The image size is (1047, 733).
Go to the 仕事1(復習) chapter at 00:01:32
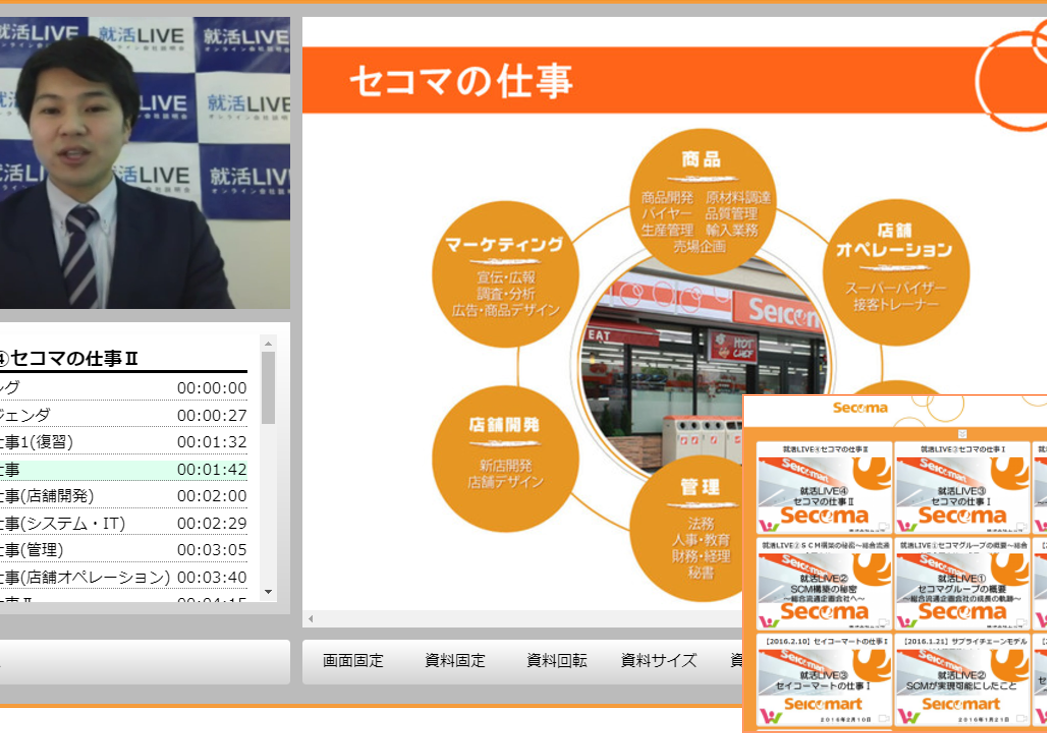[x=124, y=442]
